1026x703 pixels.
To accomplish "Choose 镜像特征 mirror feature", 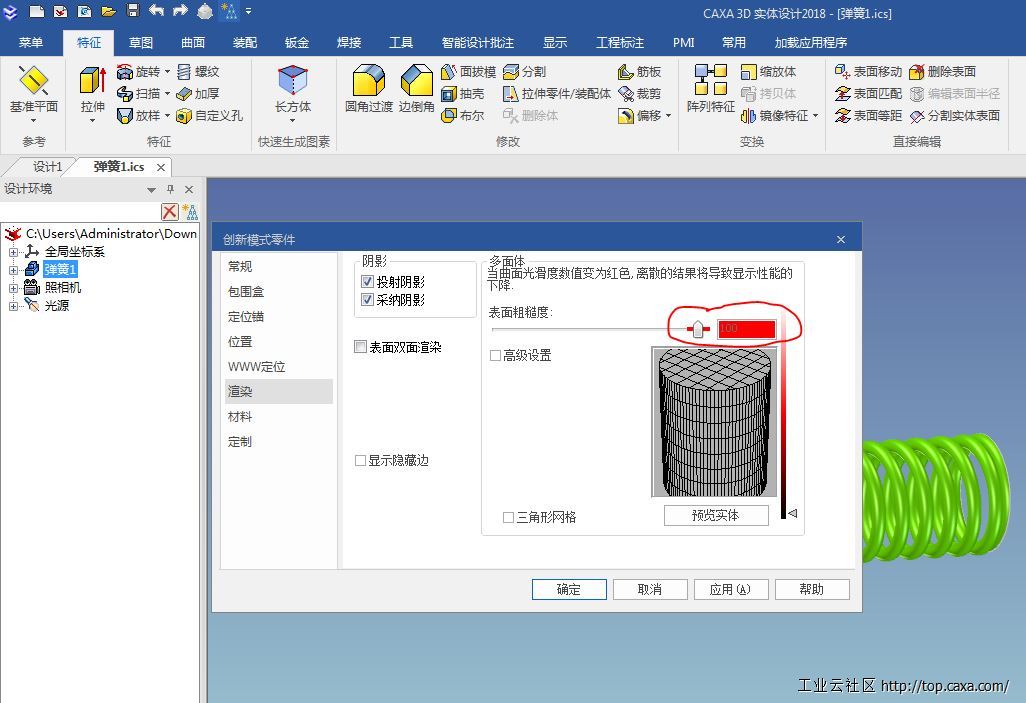I will (775, 116).
